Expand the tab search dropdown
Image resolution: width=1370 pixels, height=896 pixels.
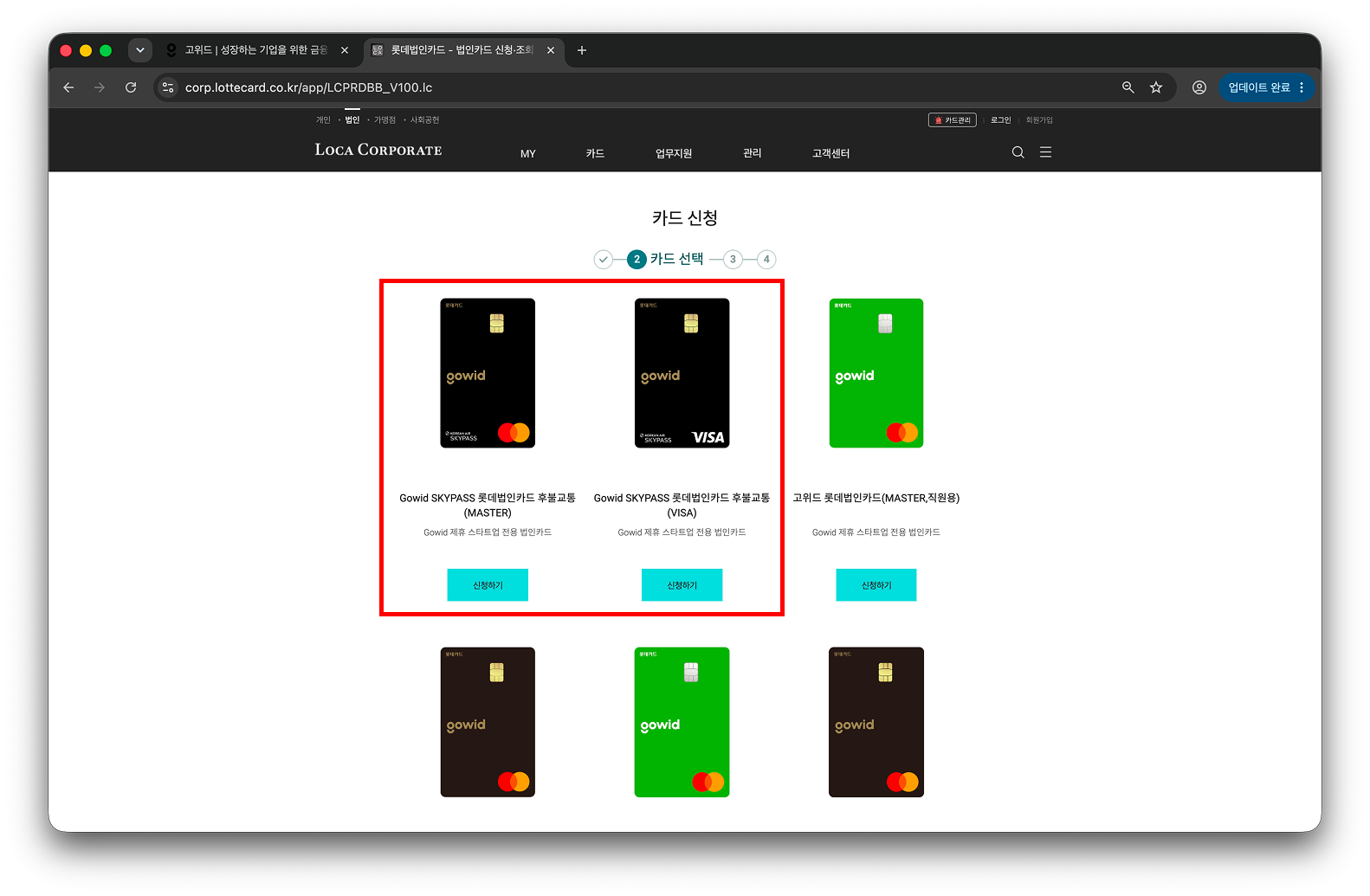coord(140,50)
